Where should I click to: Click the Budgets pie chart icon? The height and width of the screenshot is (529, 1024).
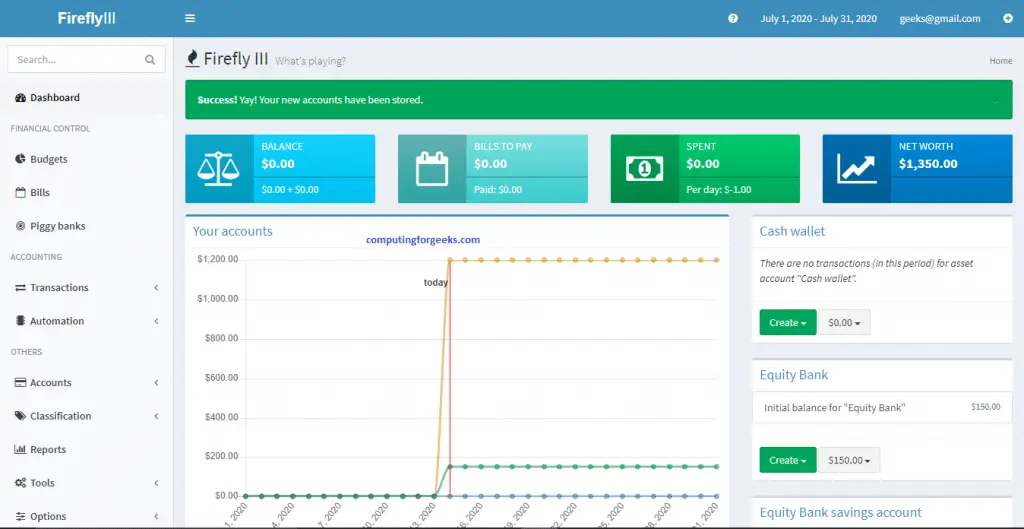20,159
